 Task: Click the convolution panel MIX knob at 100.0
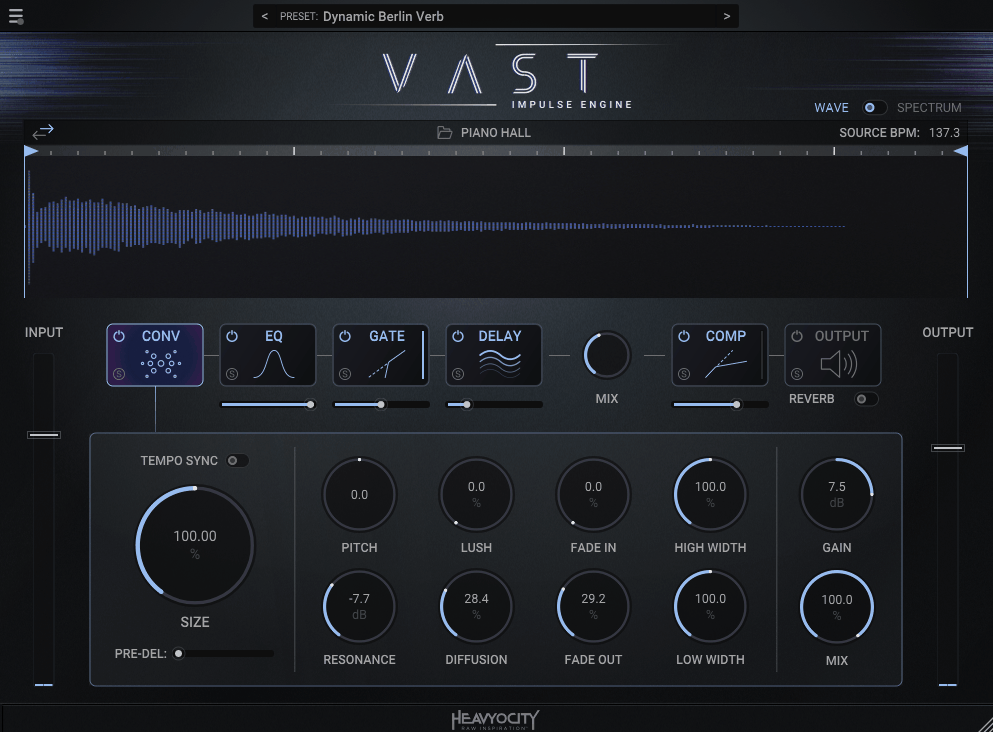click(837, 607)
